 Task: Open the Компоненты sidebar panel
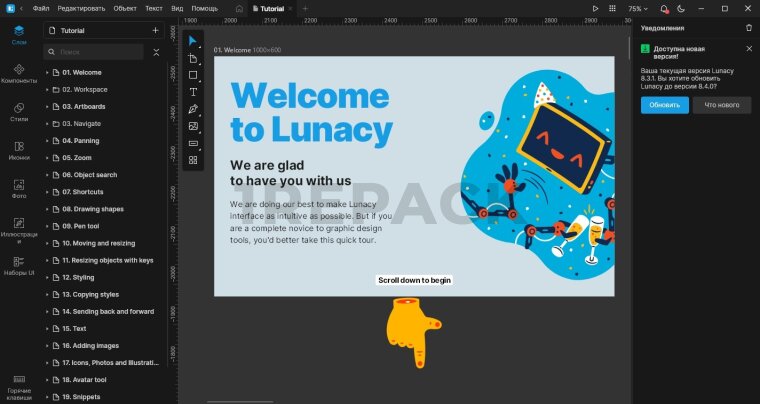[x=19, y=72]
